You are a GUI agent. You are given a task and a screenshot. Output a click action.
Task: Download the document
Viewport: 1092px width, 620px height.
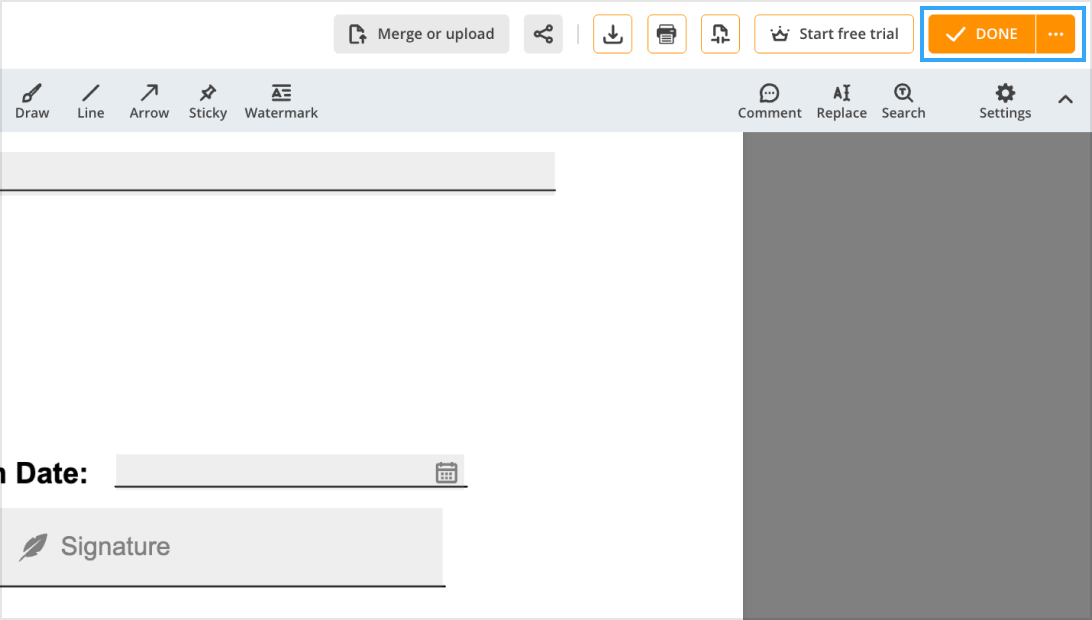coord(612,33)
